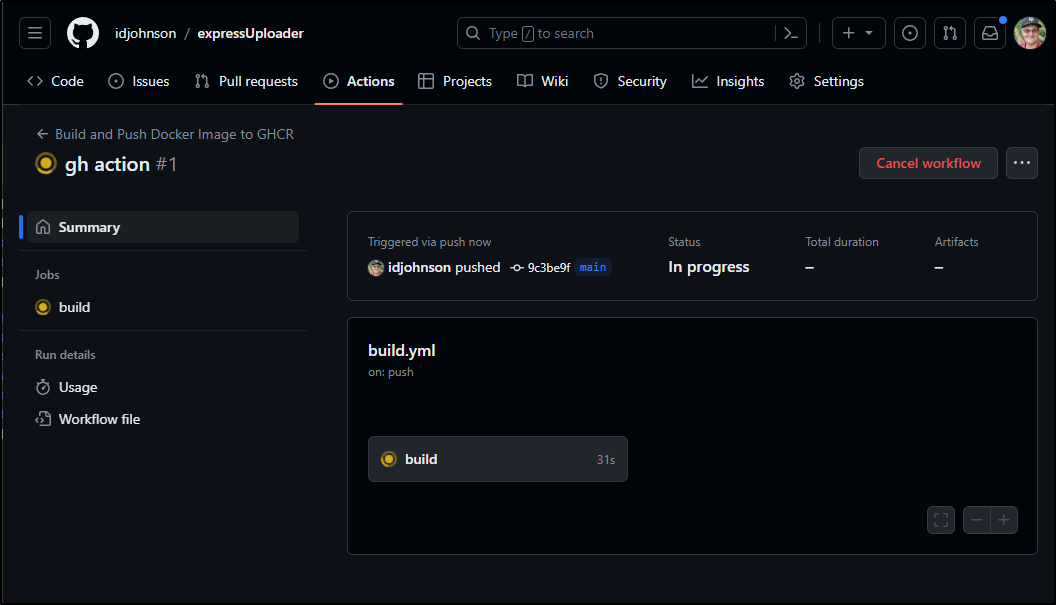This screenshot has height=605, width=1056.
Task: Click the Projects tab table icon
Action: point(426,82)
